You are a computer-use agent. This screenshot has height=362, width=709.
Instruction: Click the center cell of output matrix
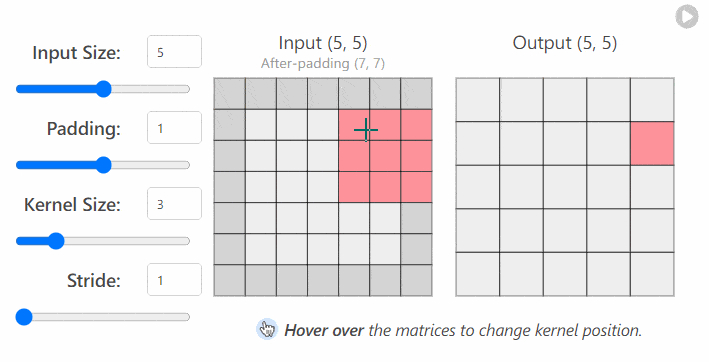565,187
